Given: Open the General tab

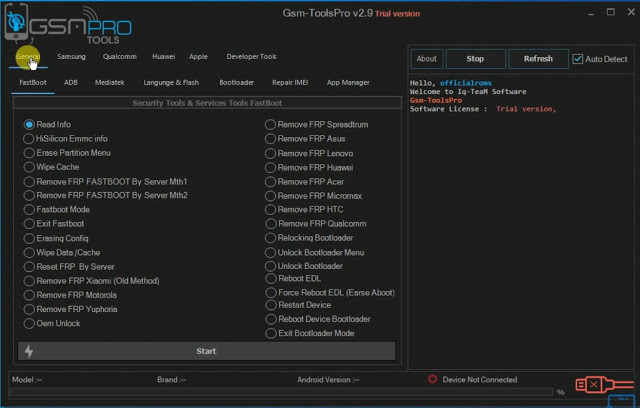Looking at the screenshot, I should click(x=28, y=56).
